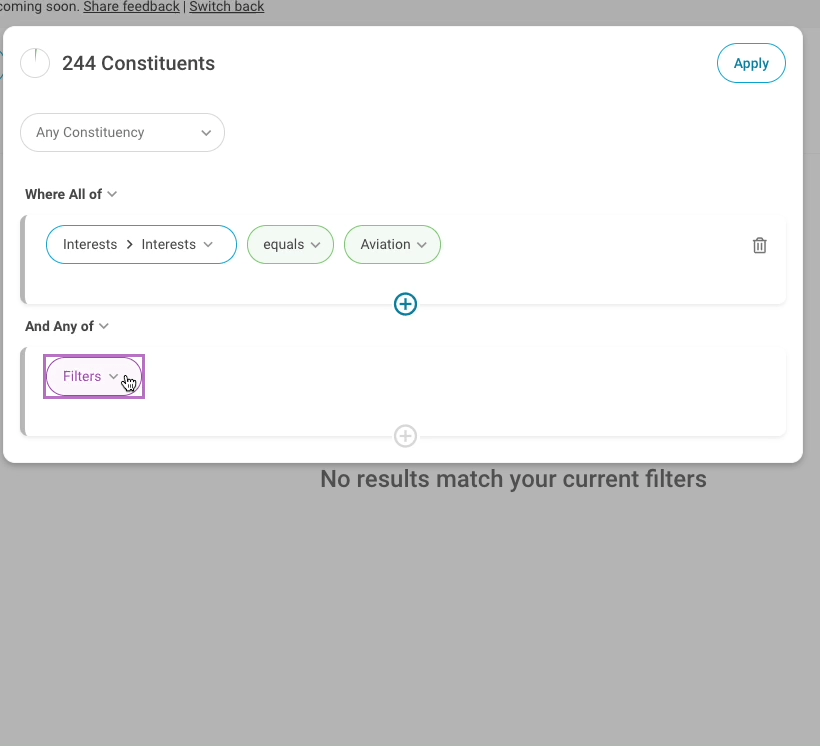This screenshot has width=820, height=746.
Task: Click the No results match your current filters message
Action: [x=513, y=479]
